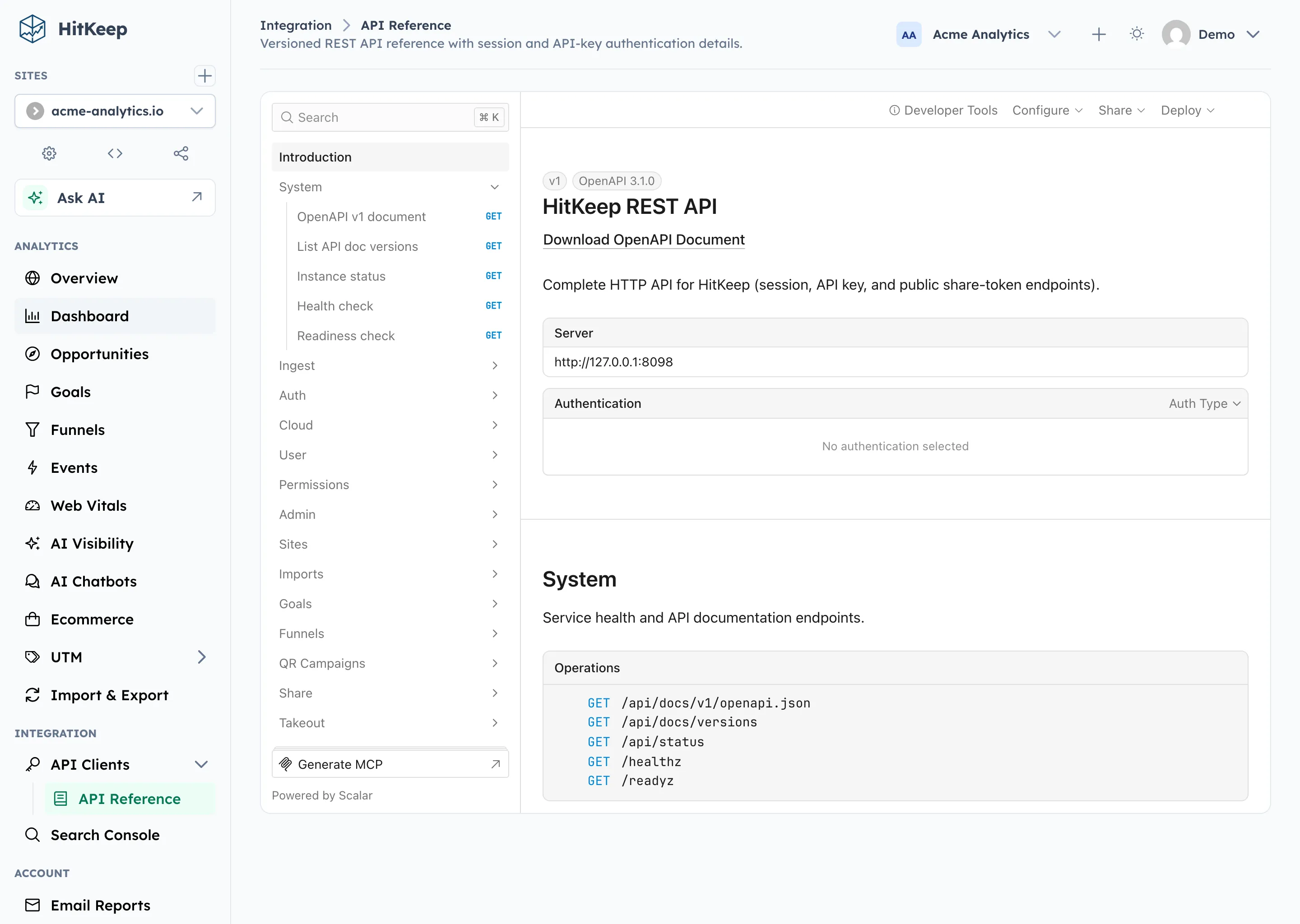This screenshot has width=1300, height=924.
Task: Open the tracking code snippet icon
Action: (115, 153)
